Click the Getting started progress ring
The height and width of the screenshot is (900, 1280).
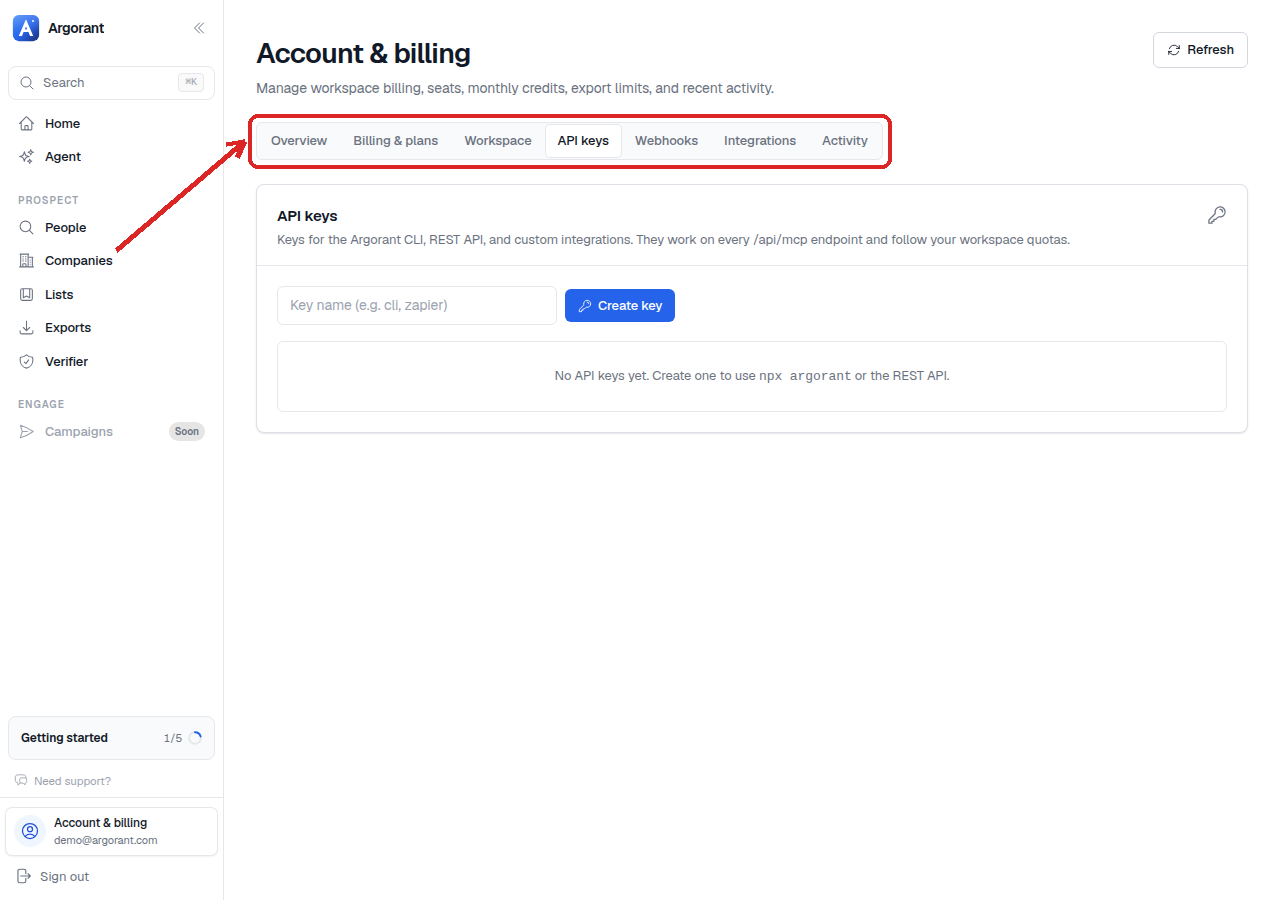[x=195, y=738]
